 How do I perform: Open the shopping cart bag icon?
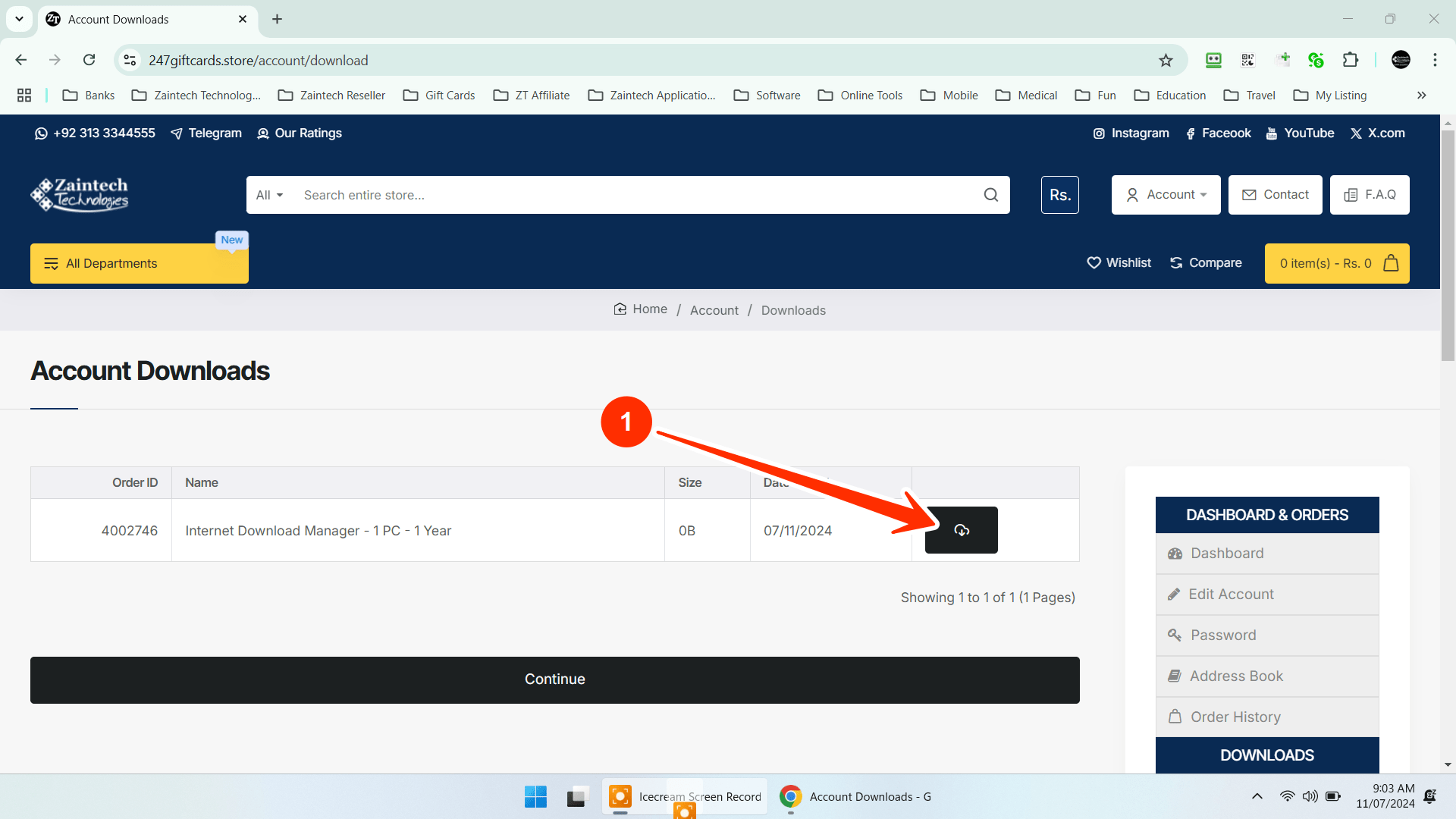pos(1391,263)
